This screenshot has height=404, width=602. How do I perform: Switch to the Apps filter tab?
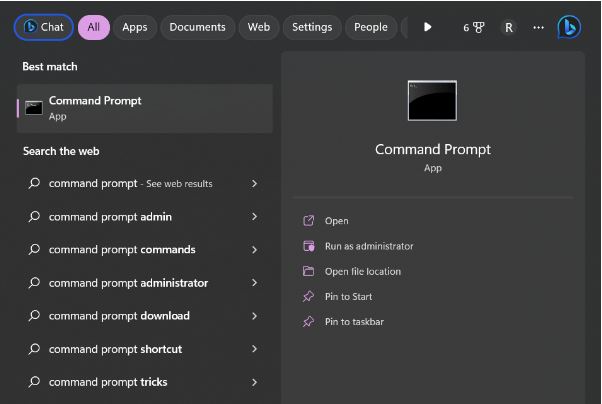tap(135, 27)
